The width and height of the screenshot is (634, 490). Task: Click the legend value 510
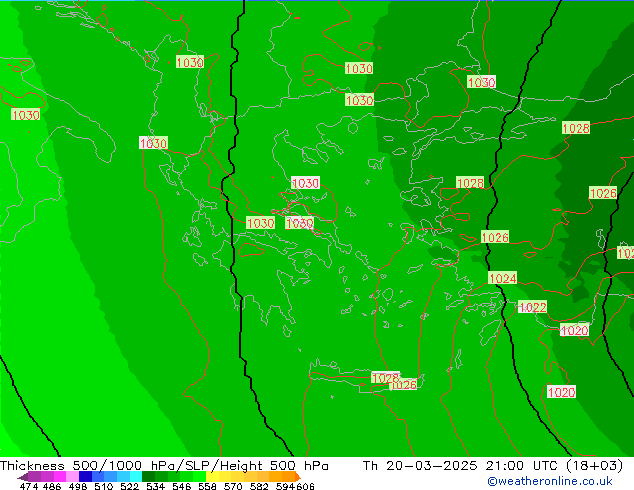tap(104, 486)
